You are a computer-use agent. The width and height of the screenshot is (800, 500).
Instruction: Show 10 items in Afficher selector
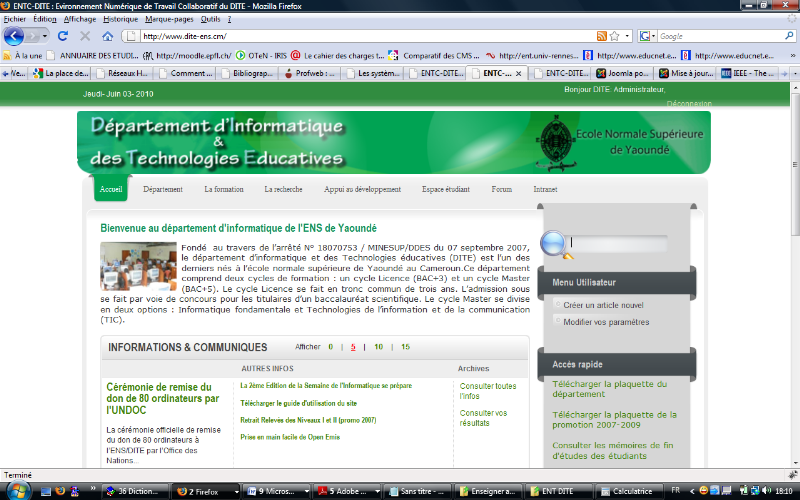coord(378,347)
